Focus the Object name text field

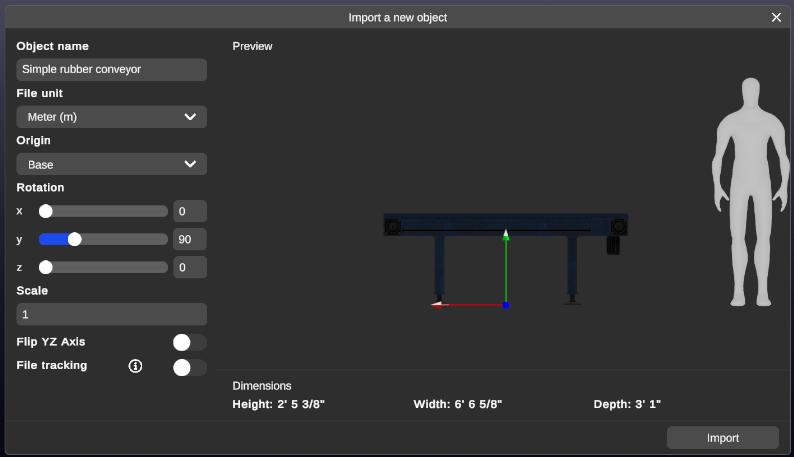[111, 70]
